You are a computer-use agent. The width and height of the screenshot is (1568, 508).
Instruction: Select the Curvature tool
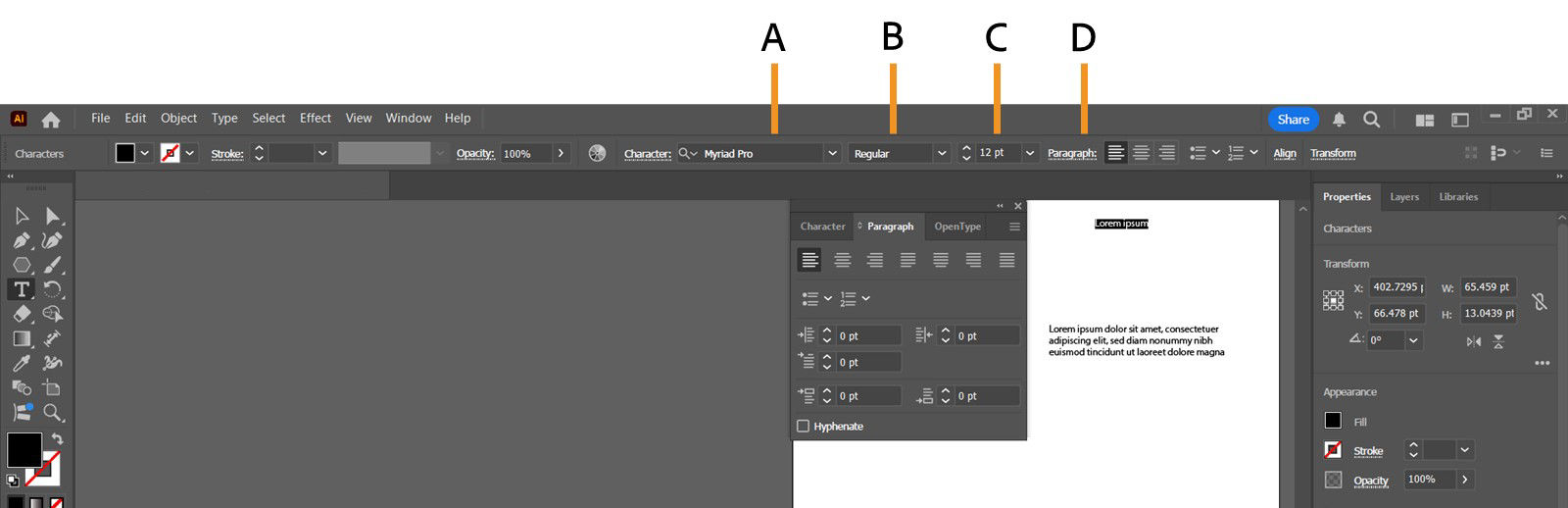(53, 240)
